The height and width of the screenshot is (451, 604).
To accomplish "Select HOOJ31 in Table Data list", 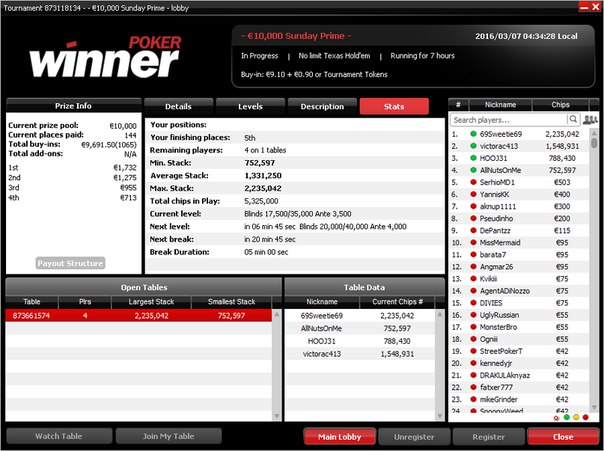I will [360, 341].
